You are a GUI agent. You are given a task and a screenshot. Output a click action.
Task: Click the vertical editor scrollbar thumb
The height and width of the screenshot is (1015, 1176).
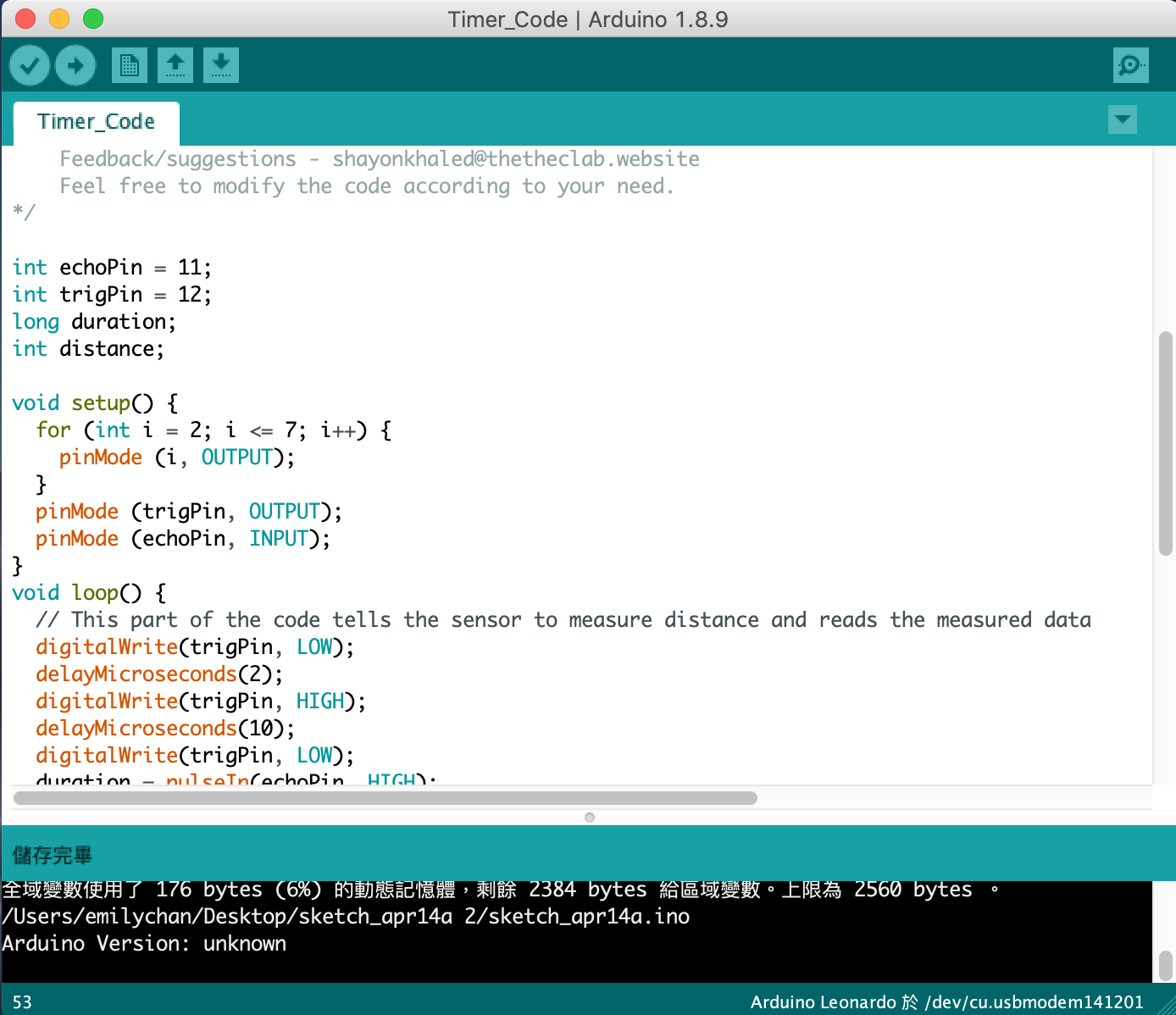pyautogui.click(x=1166, y=443)
